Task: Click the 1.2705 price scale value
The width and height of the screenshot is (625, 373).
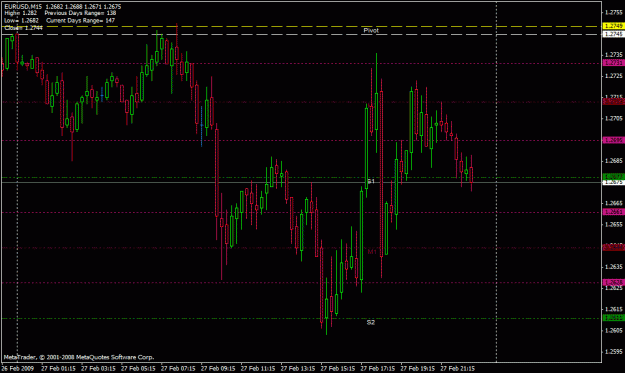Action: pyautogui.click(x=614, y=118)
